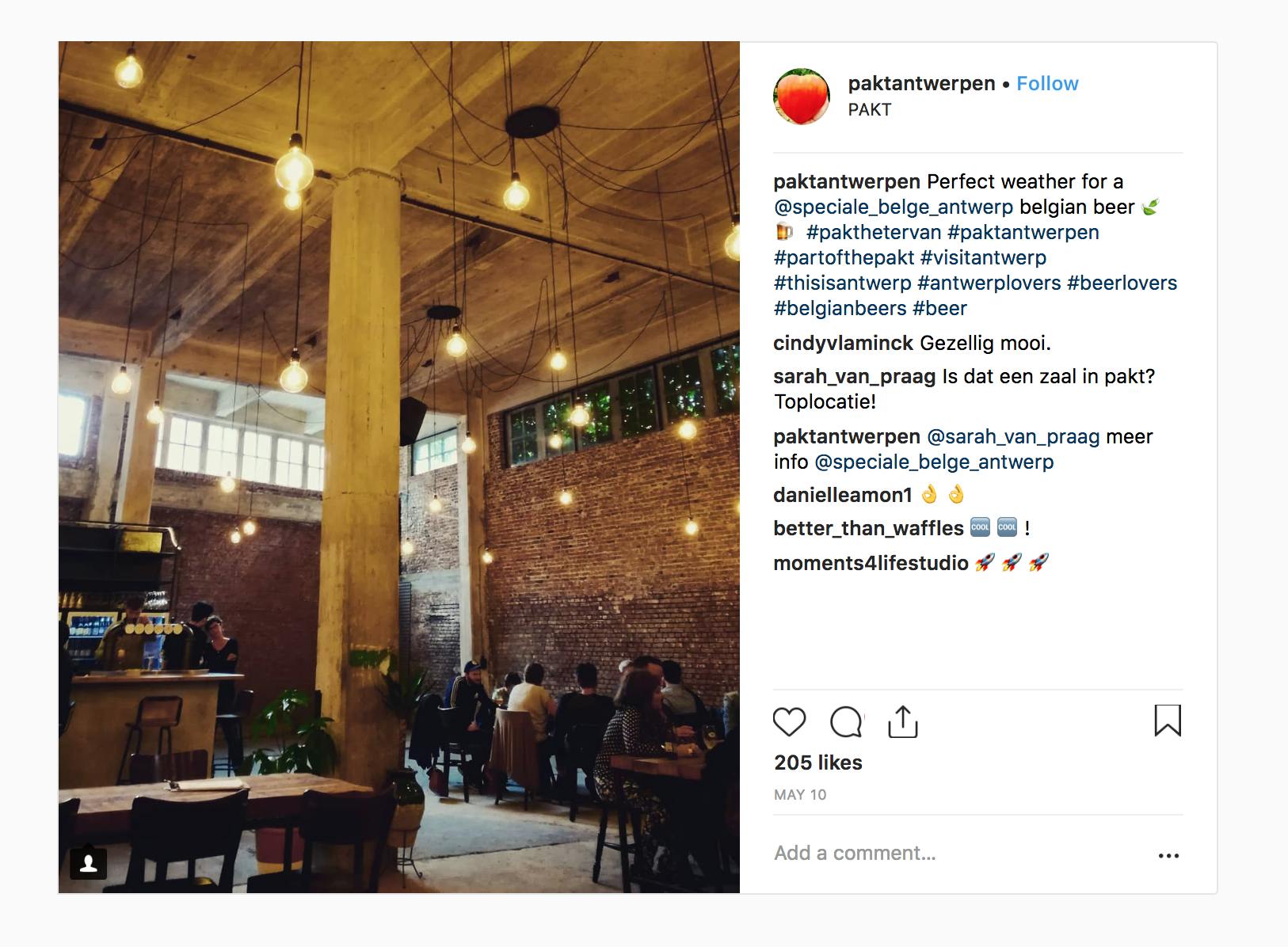View the 205 likes list
The image size is (1288, 947).
tap(818, 763)
